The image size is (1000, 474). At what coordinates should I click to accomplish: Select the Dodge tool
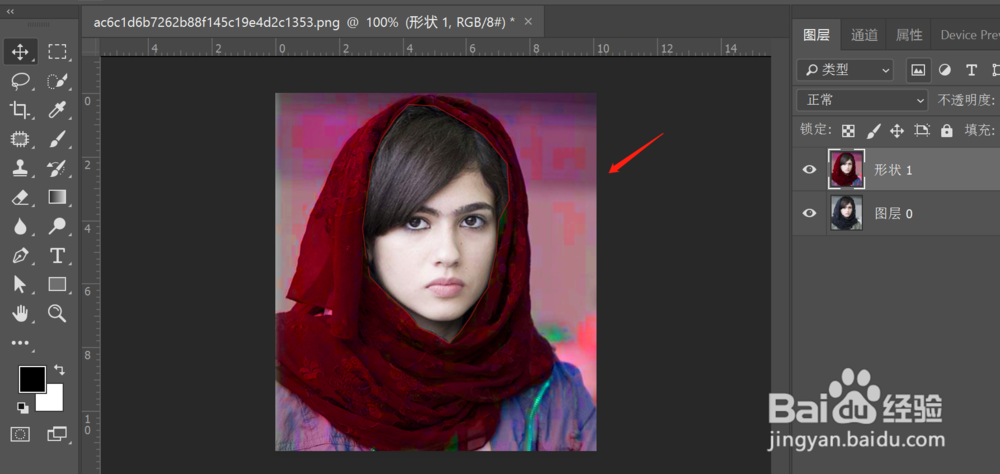tap(57, 226)
